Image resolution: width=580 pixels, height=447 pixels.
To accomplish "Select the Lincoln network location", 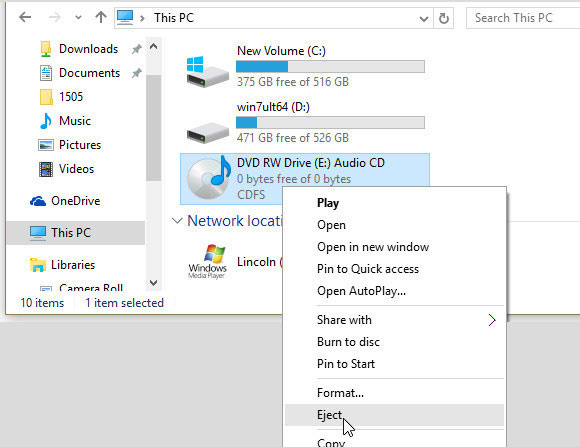I will [259, 262].
